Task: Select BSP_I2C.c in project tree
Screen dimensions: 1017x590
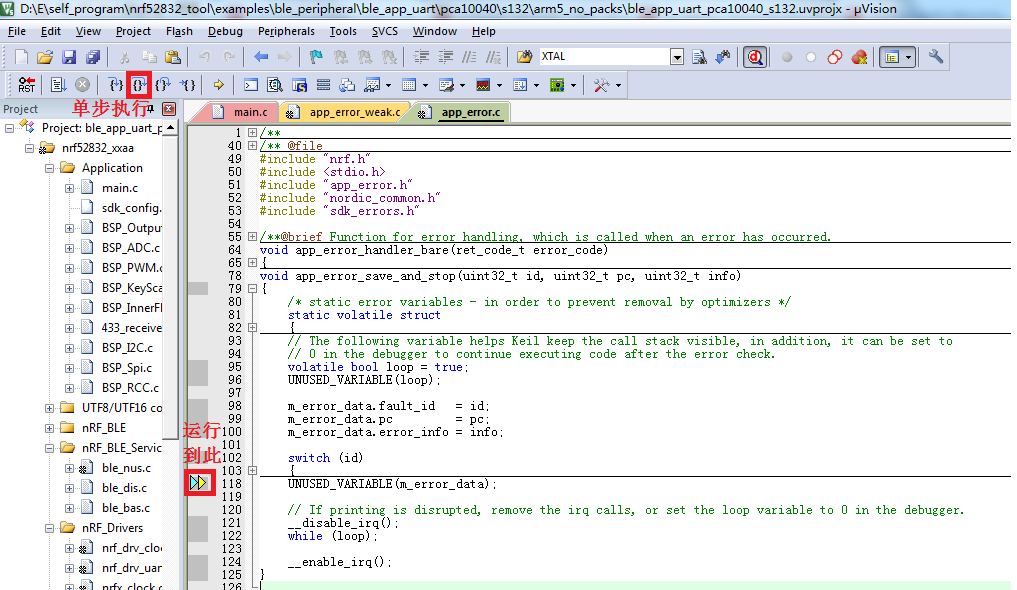Action: (x=127, y=348)
